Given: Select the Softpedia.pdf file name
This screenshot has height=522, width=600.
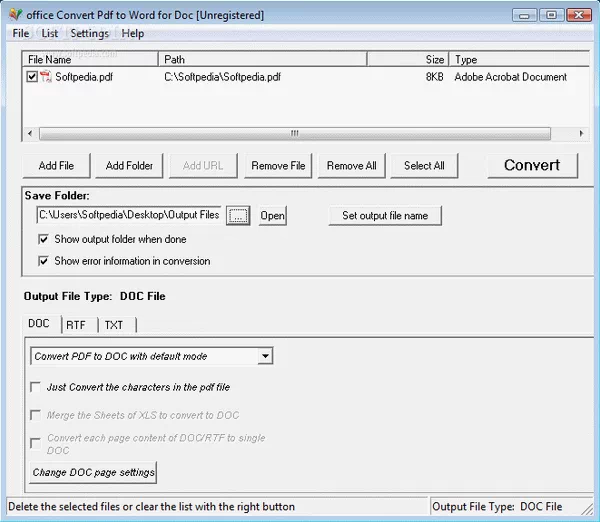Looking at the screenshot, I should [x=84, y=77].
